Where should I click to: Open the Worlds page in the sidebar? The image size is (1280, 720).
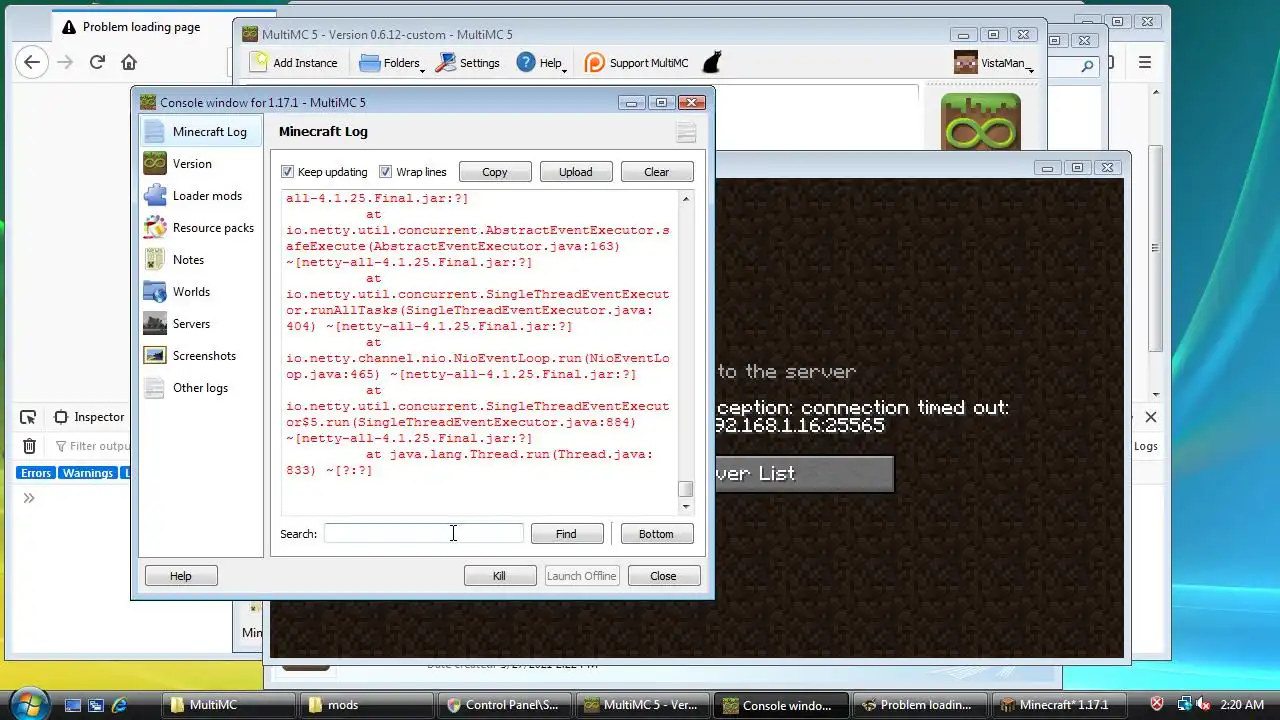201,291
